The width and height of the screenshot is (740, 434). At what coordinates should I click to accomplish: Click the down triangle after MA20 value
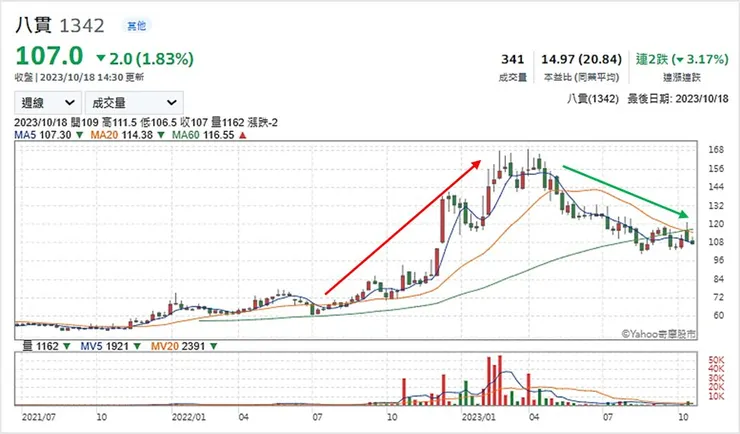point(161,135)
